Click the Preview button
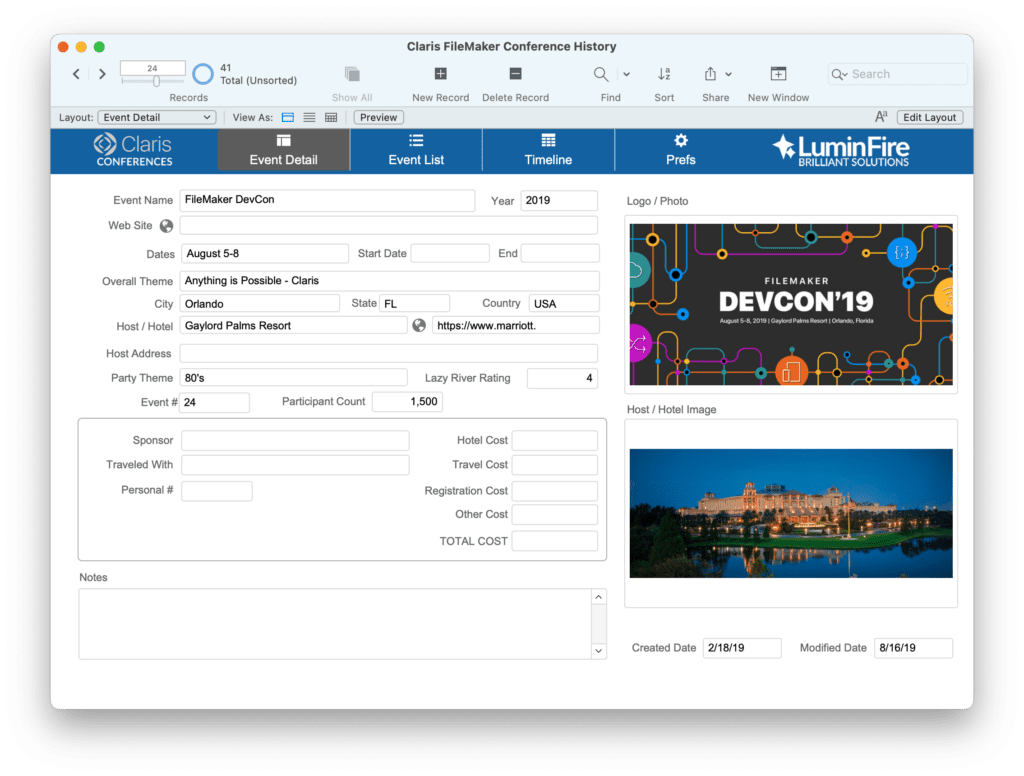The image size is (1024, 776). pyautogui.click(x=378, y=117)
